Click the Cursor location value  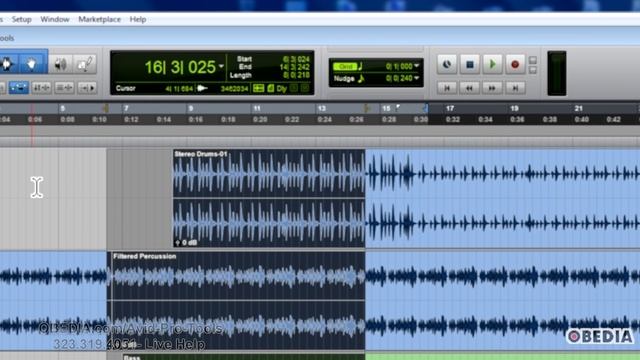179,89
